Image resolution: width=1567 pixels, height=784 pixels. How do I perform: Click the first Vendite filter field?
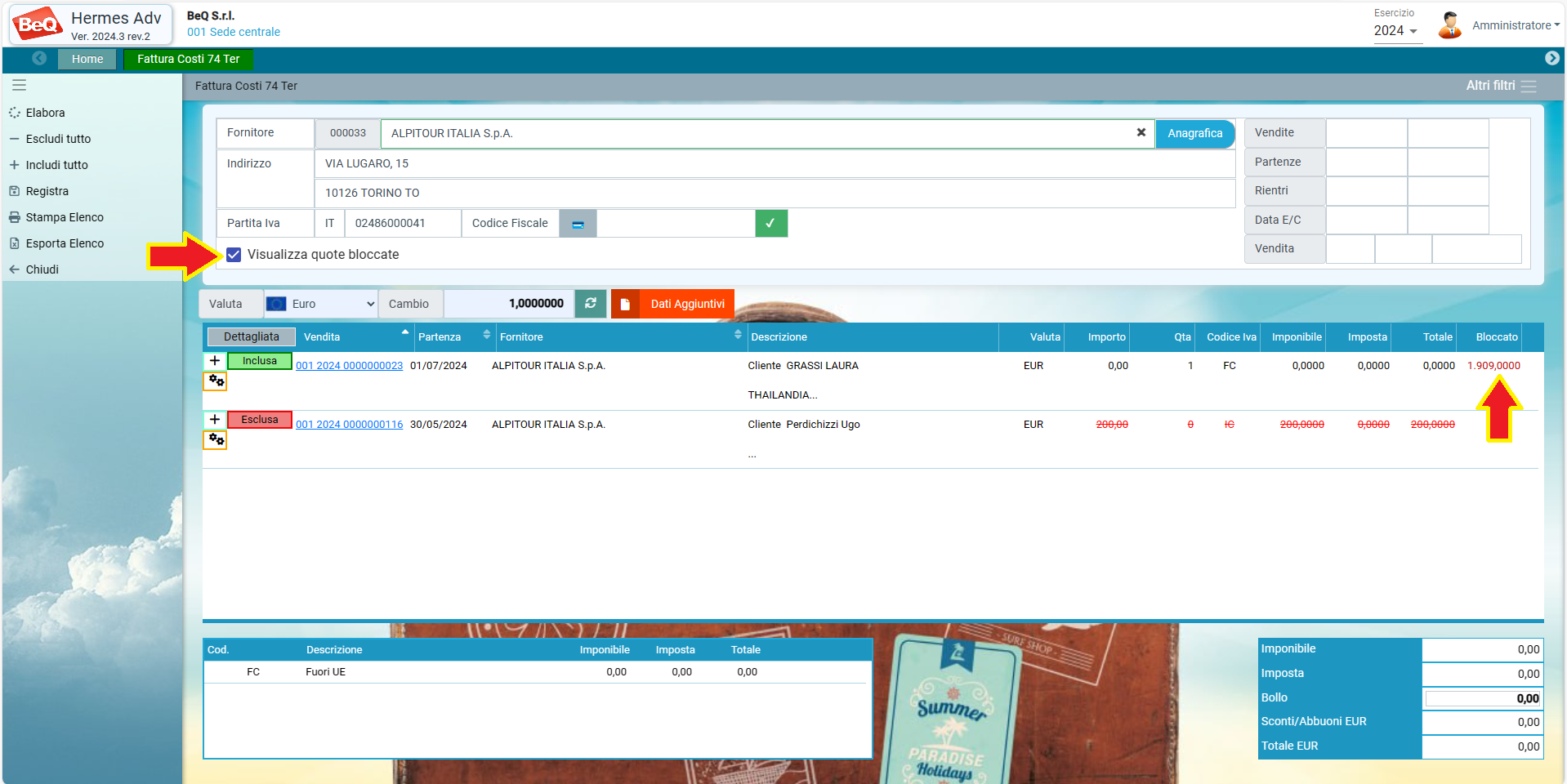[x=1366, y=133]
